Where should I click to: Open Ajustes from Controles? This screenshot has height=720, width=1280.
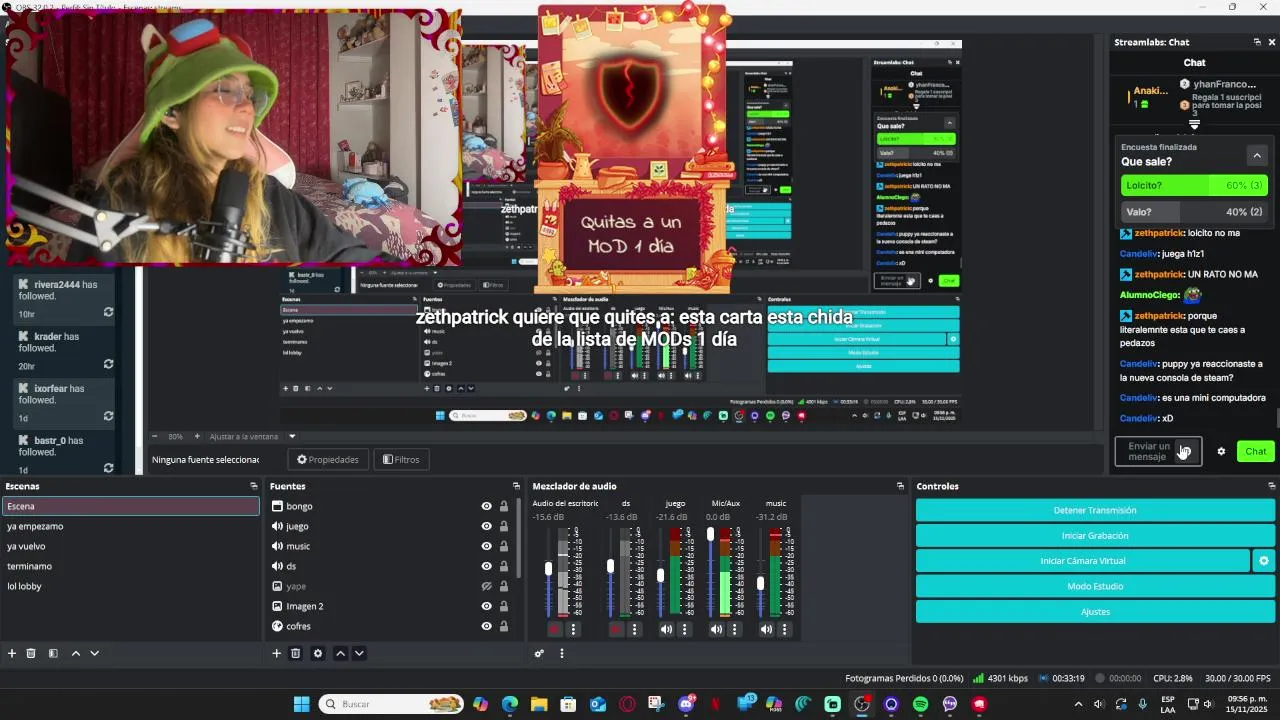coord(1095,611)
